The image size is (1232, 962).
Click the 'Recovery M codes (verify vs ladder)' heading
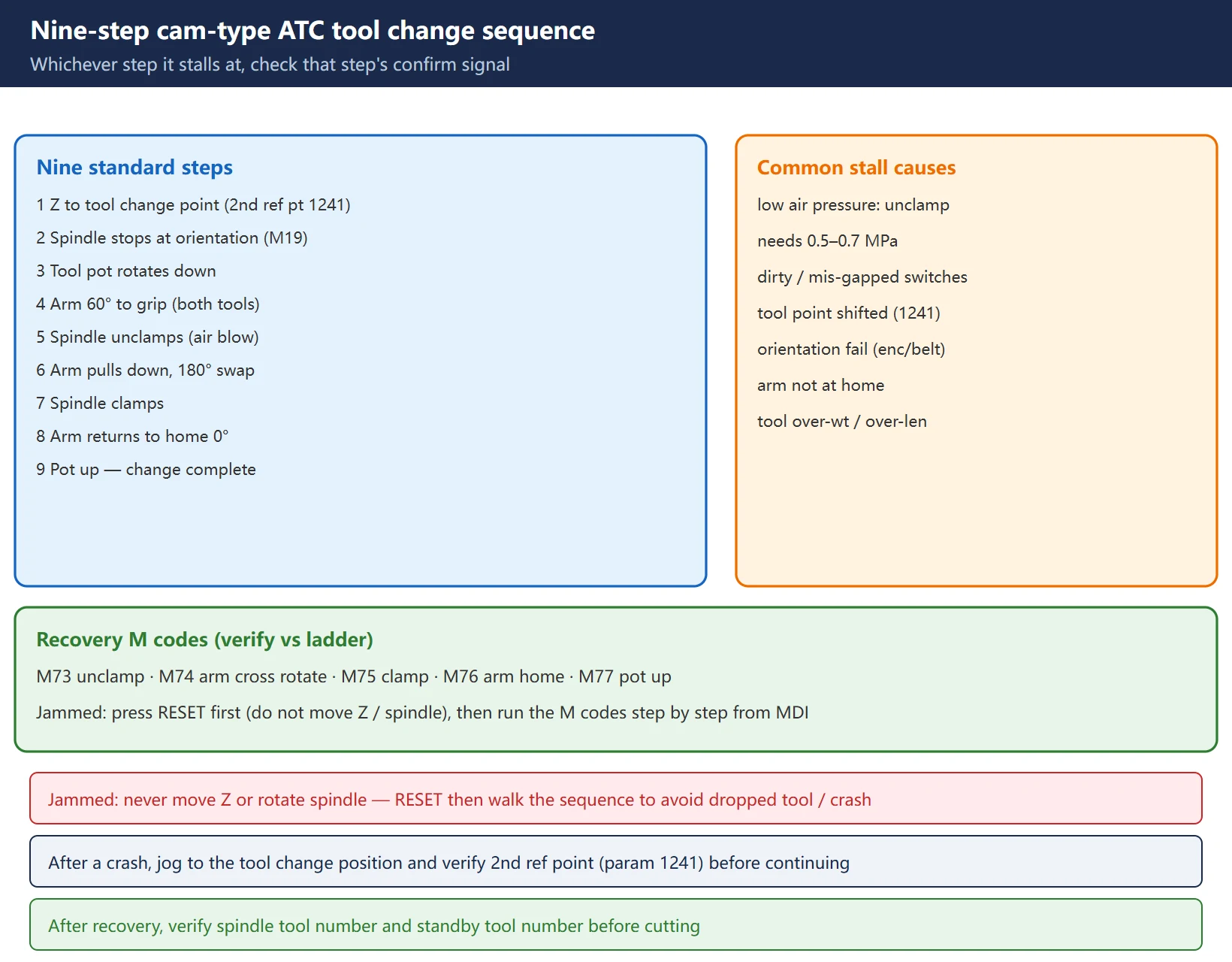pyautogui.click(x=204, y=639)
